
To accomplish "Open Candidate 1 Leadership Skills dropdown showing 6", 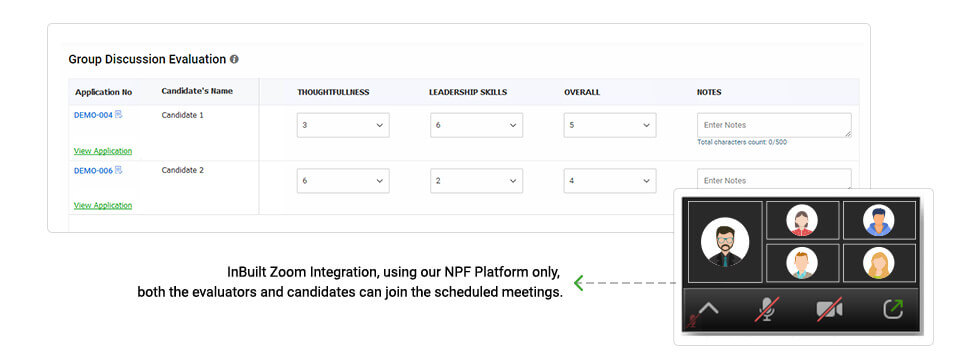I will (x=477, y=125).
